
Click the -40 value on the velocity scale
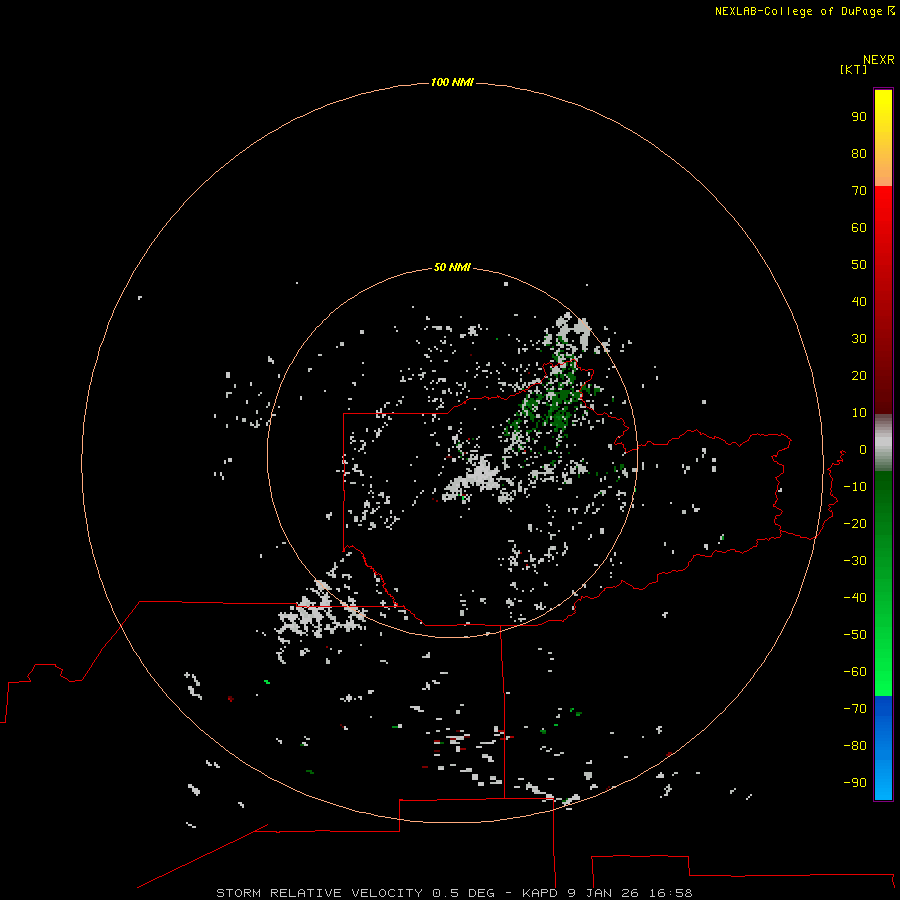855,598
